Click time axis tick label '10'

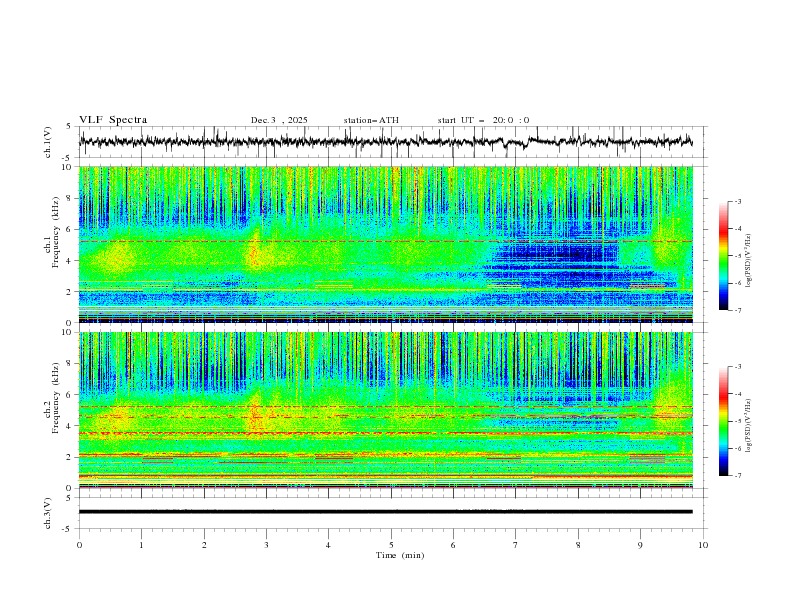pos(703,545)
